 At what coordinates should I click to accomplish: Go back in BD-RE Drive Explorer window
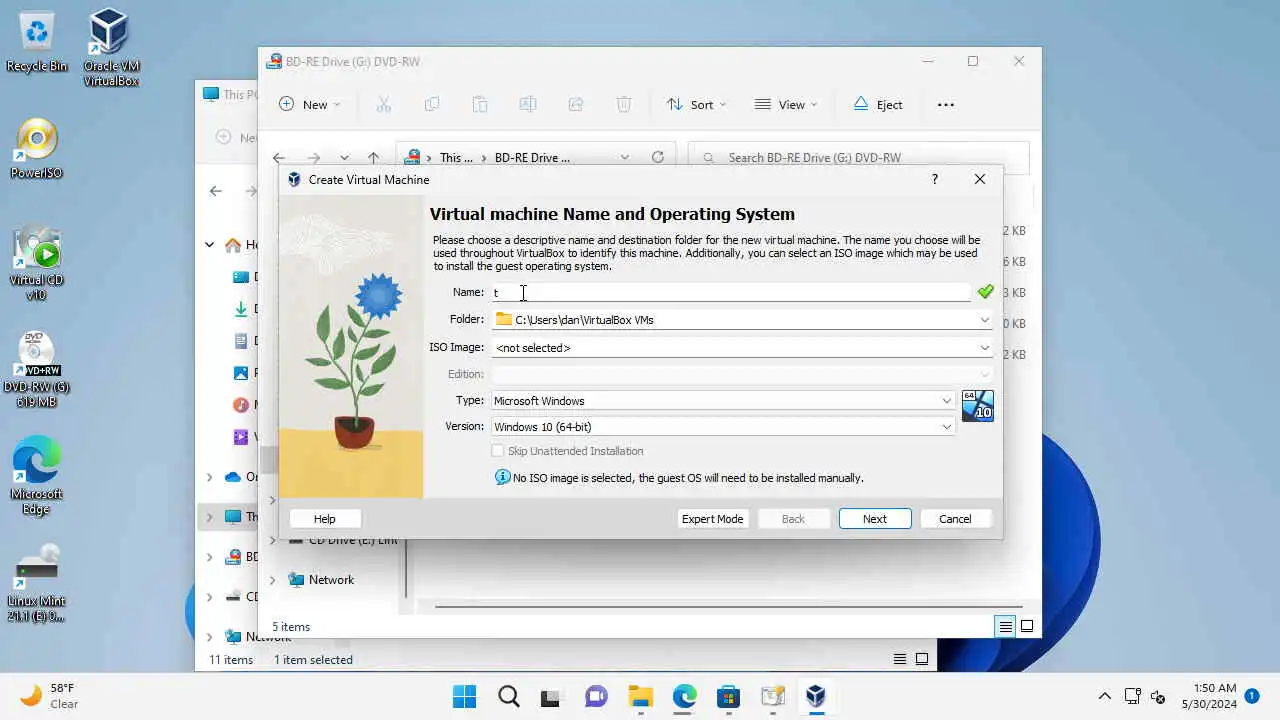(x=279, y=157)
